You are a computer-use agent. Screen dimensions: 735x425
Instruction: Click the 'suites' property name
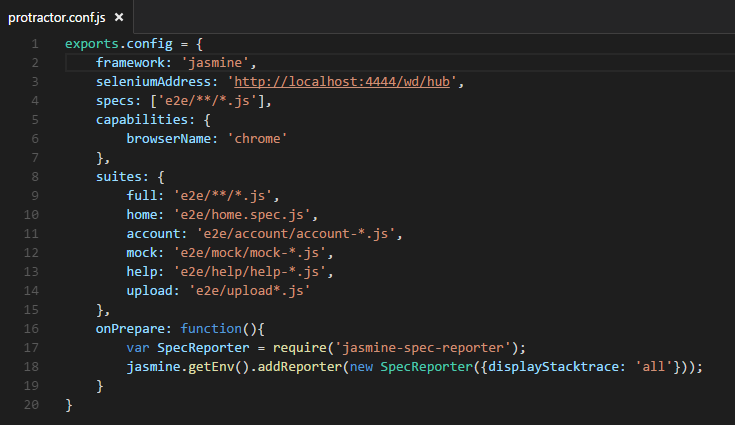119,177
